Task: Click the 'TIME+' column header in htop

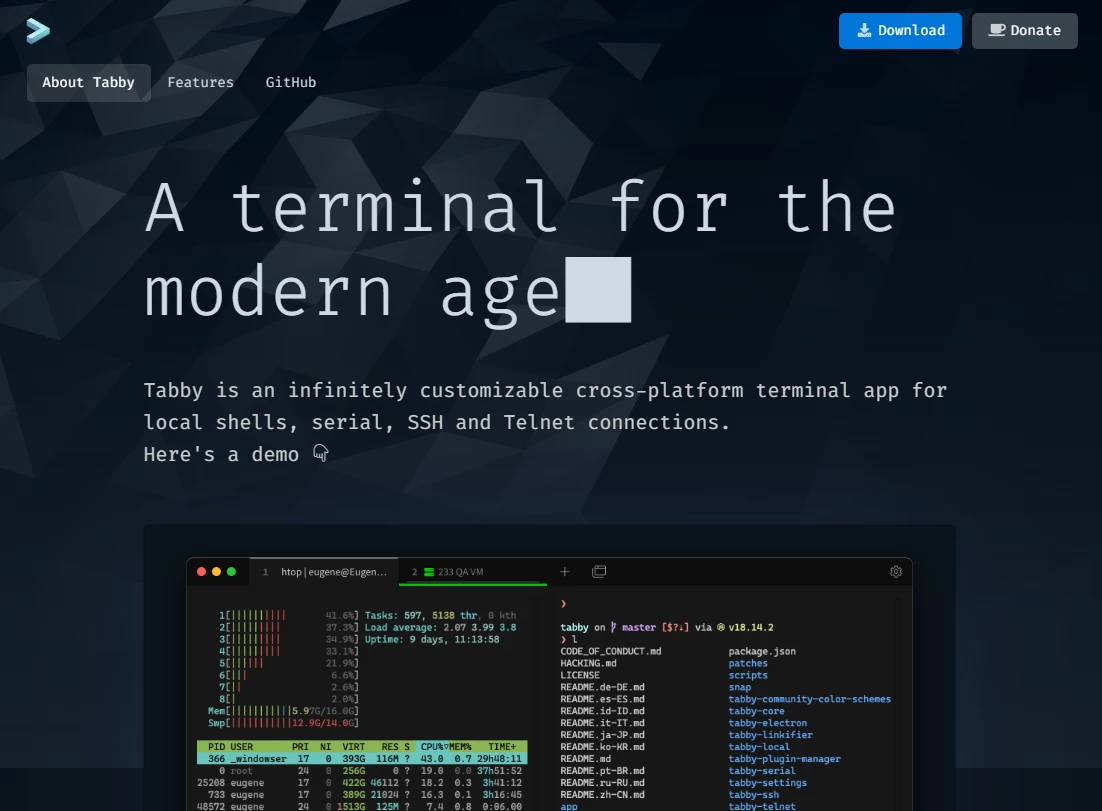Action: pos(502,747)
